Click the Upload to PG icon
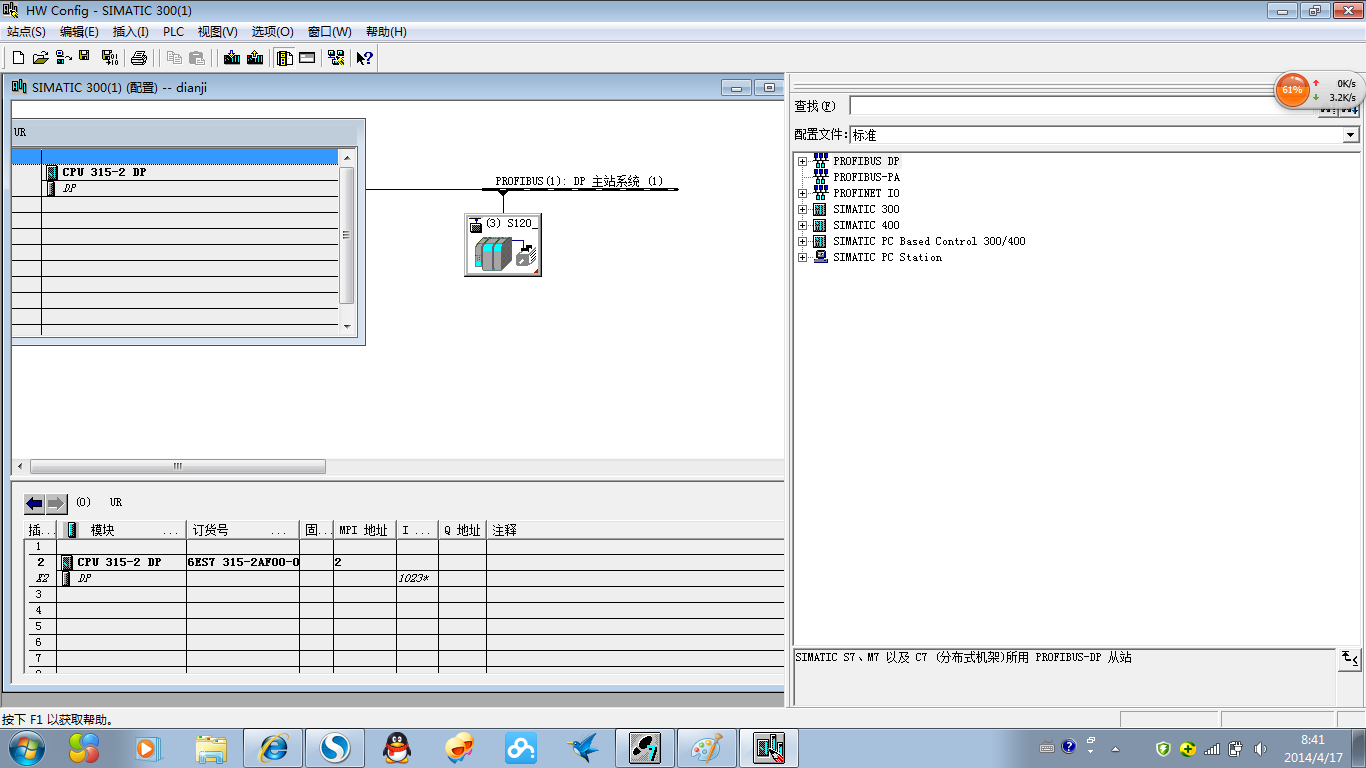Image resolution: width=1366 pixels, height=768 pixels. (255, 58)
